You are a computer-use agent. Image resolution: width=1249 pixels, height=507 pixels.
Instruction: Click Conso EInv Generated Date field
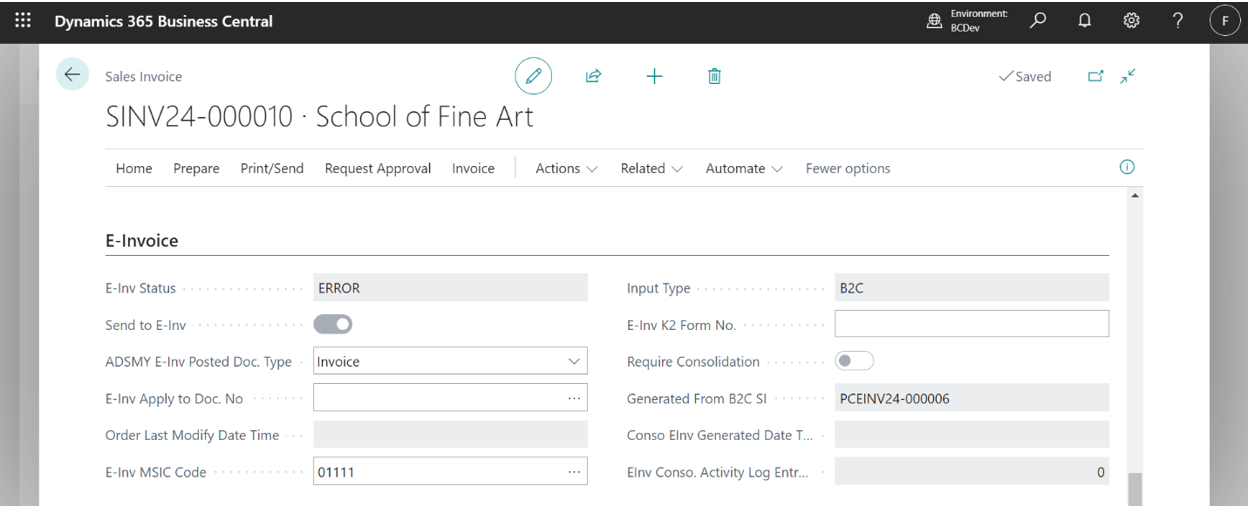point(972,435)
